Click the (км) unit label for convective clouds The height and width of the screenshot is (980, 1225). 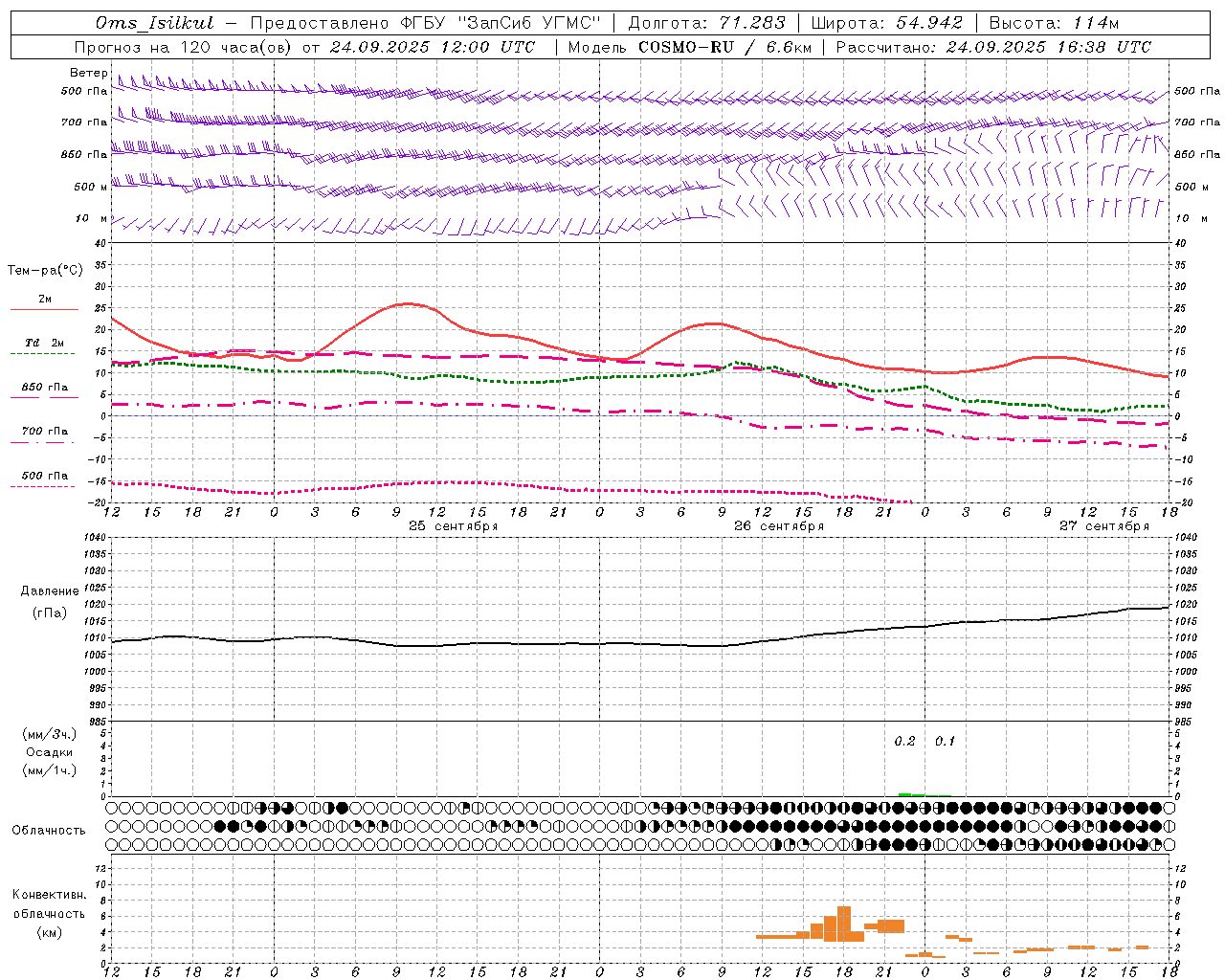tap(50, 932)
